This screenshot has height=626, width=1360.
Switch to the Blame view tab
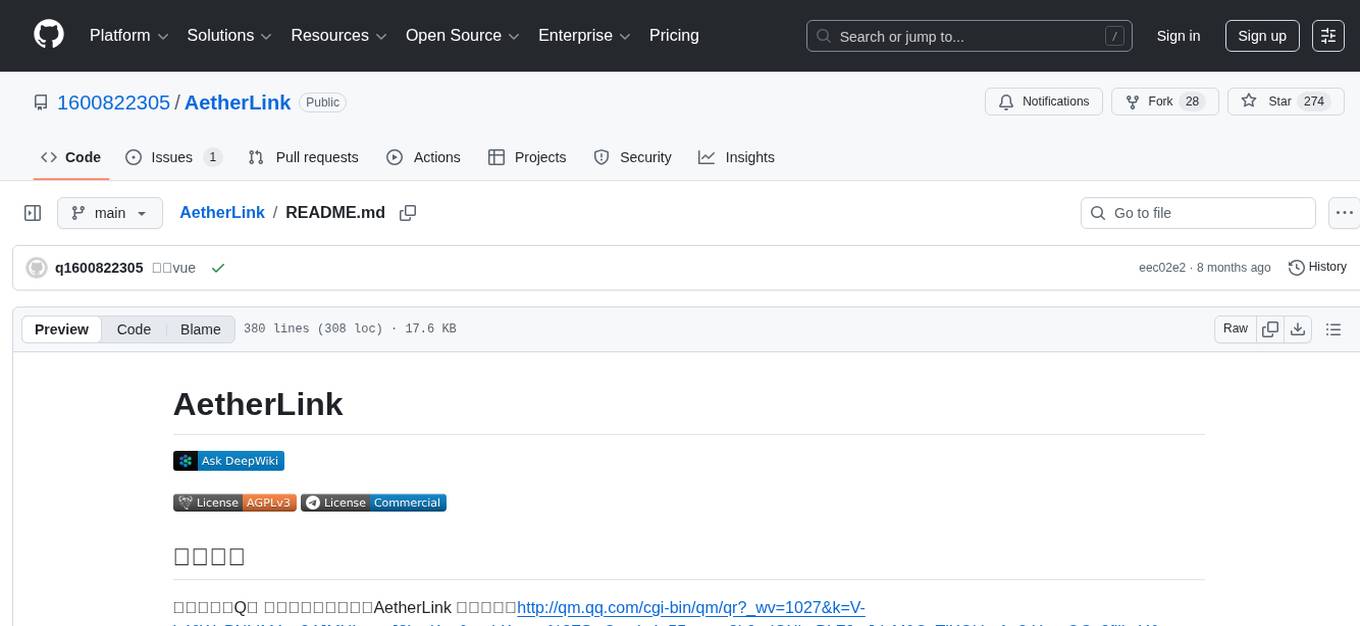(x=200, y=329)
